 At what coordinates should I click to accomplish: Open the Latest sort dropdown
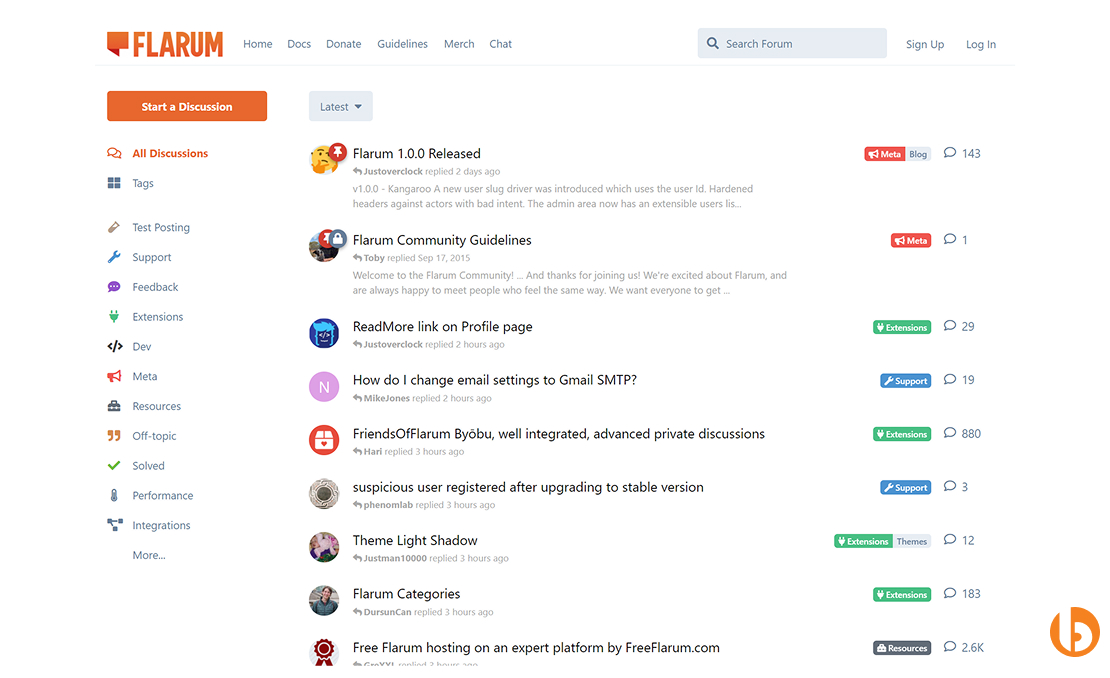point(341,106)
